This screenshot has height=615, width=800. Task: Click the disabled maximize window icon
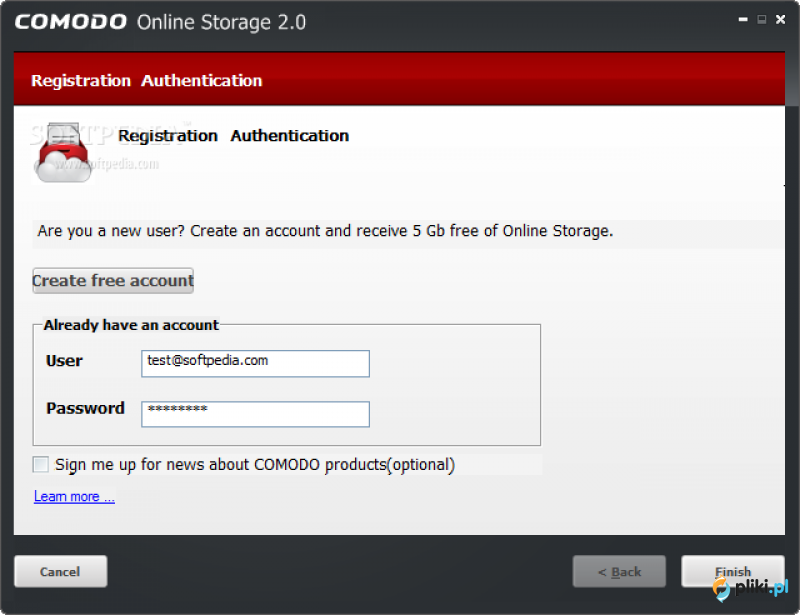pyautogui.click(x=761, y=19)
